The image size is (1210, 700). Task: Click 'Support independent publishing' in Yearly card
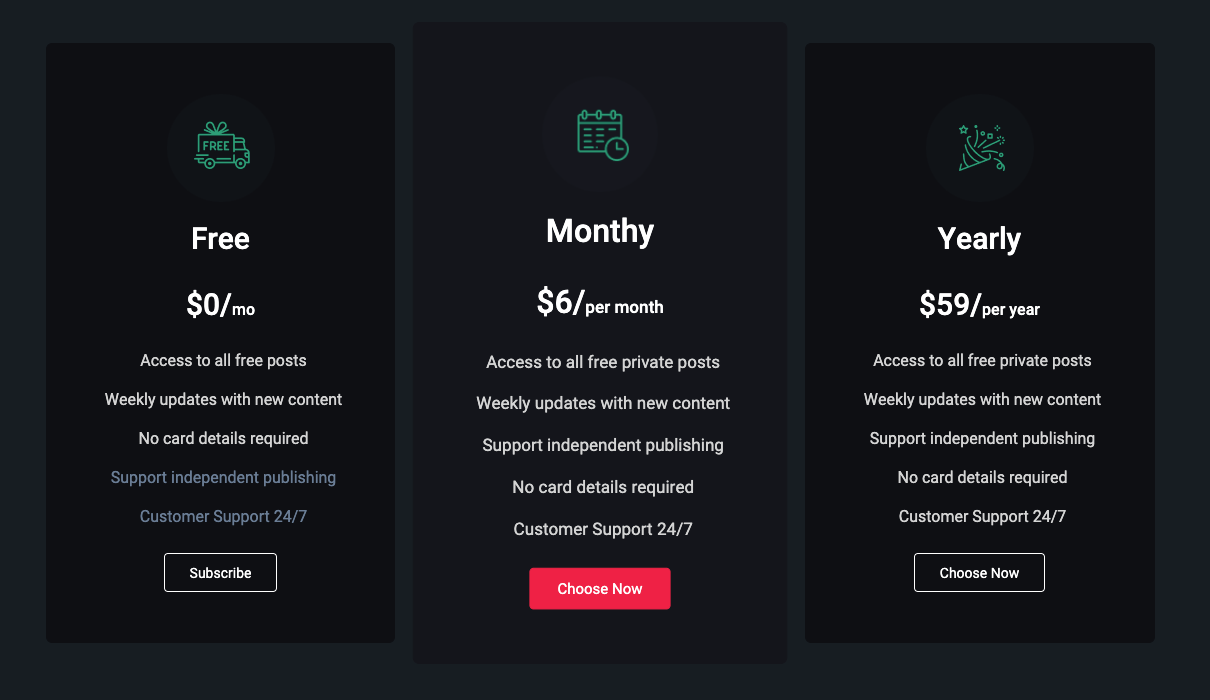coord(982,438)
